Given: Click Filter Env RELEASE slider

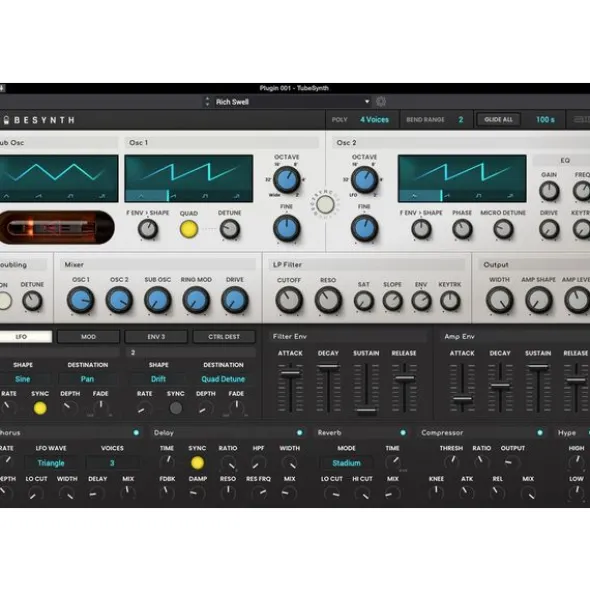Looking at the screenshot, I should point(404,388).
